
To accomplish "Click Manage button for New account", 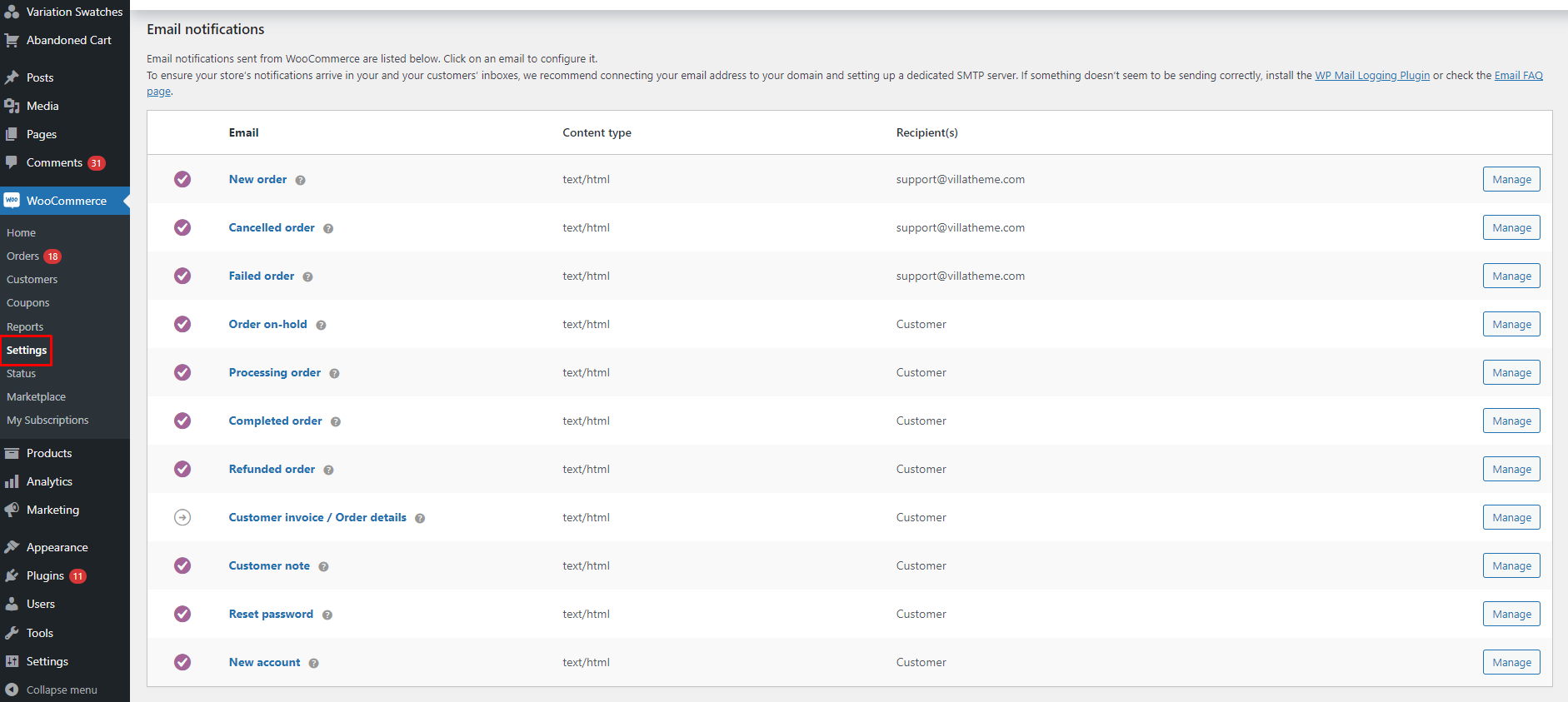I will point(1511,662).
